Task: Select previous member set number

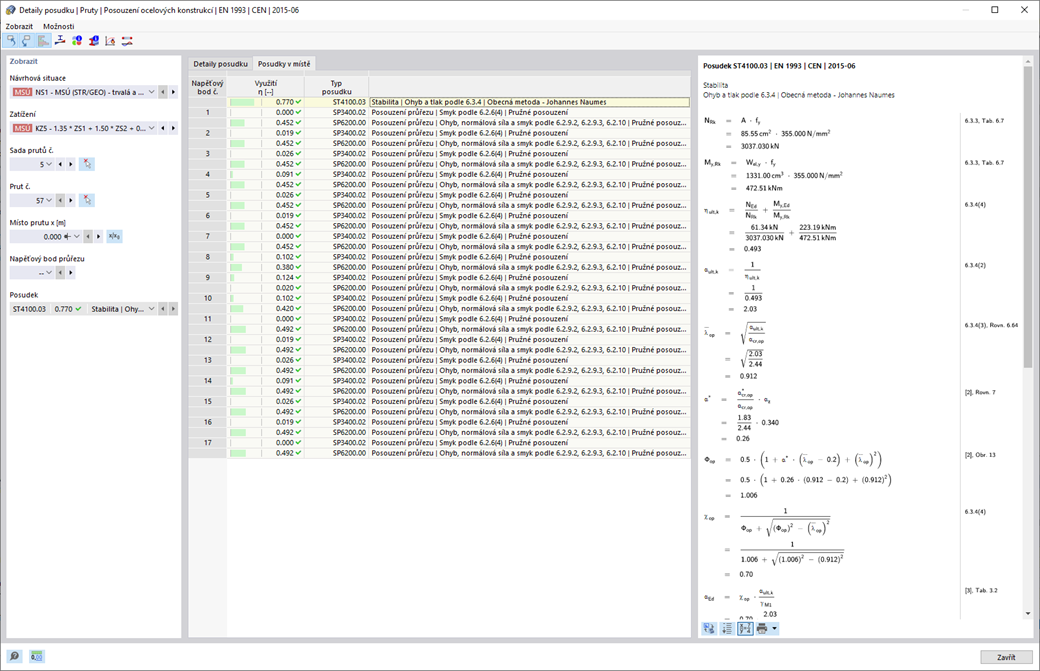Action: 60,164
